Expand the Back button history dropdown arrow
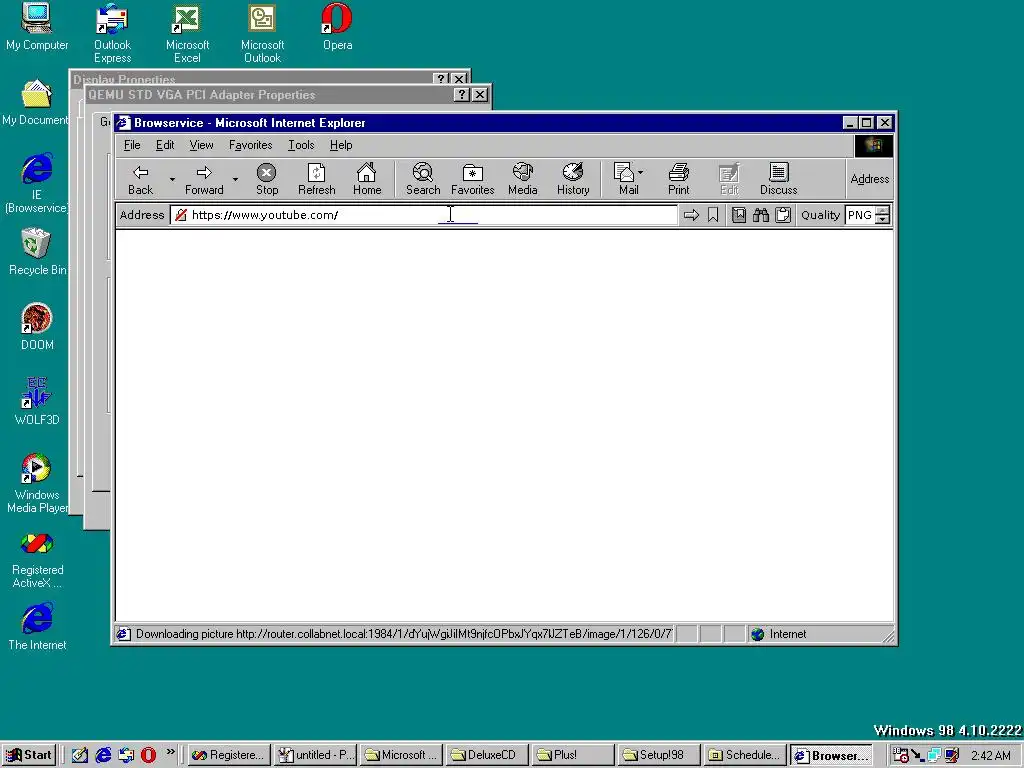 172,179
